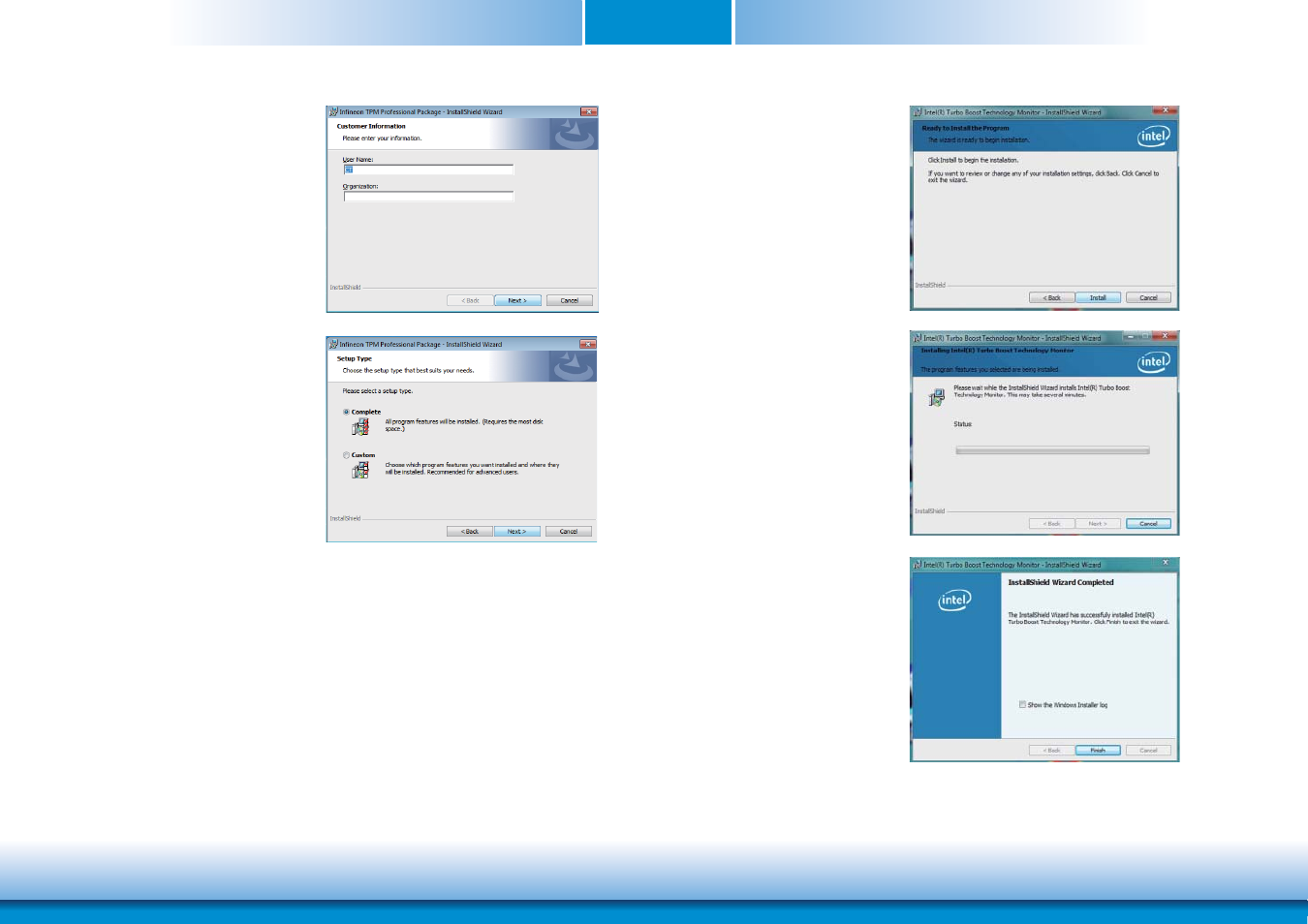Viewport: 1308px width, 924px height.
Task: Click Finish in Wizard Completed dialog
Action: coord(1098,750)
